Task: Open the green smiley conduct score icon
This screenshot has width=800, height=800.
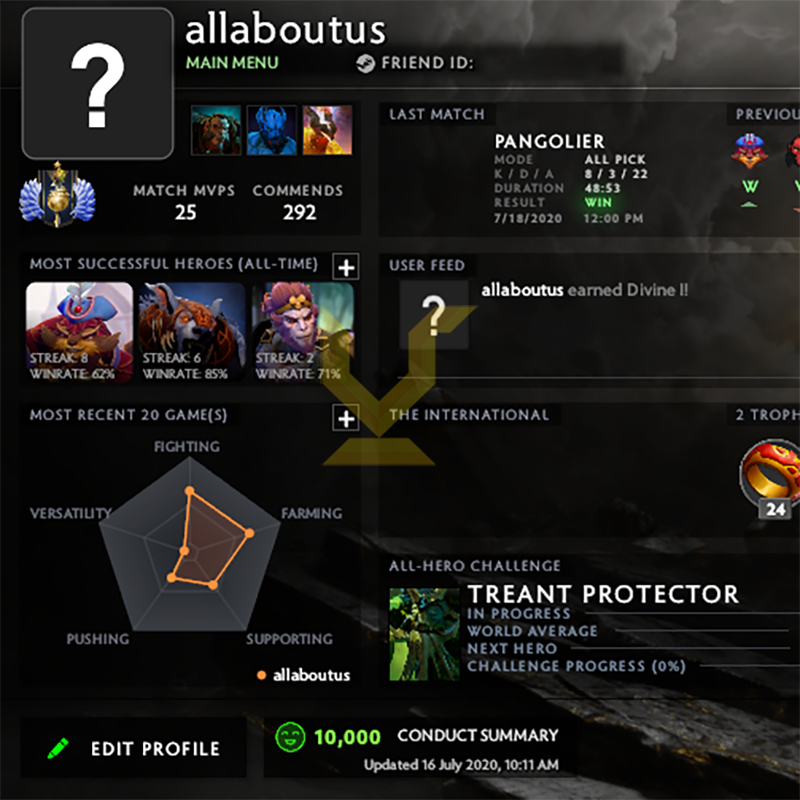Action: (290, 737)
